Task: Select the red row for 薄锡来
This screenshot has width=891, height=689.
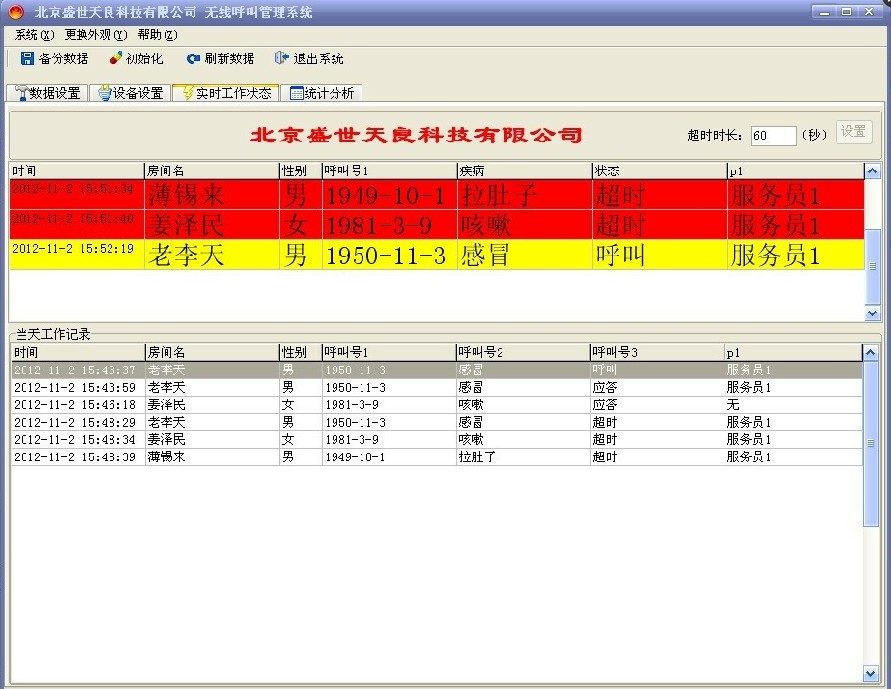Action: tap(437, 195)
